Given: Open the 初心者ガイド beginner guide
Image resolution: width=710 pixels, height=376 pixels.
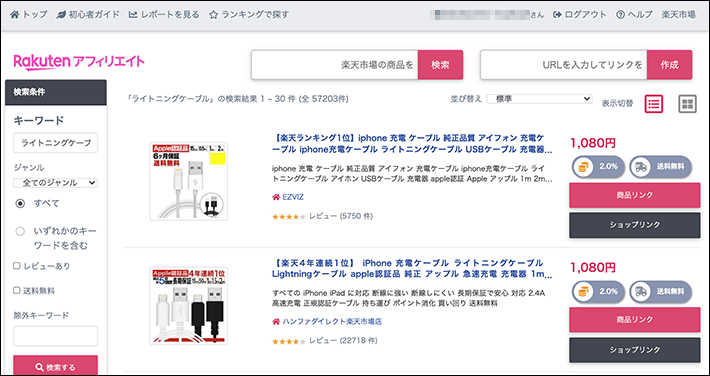Looking at the screenshot, I should 88,14.
